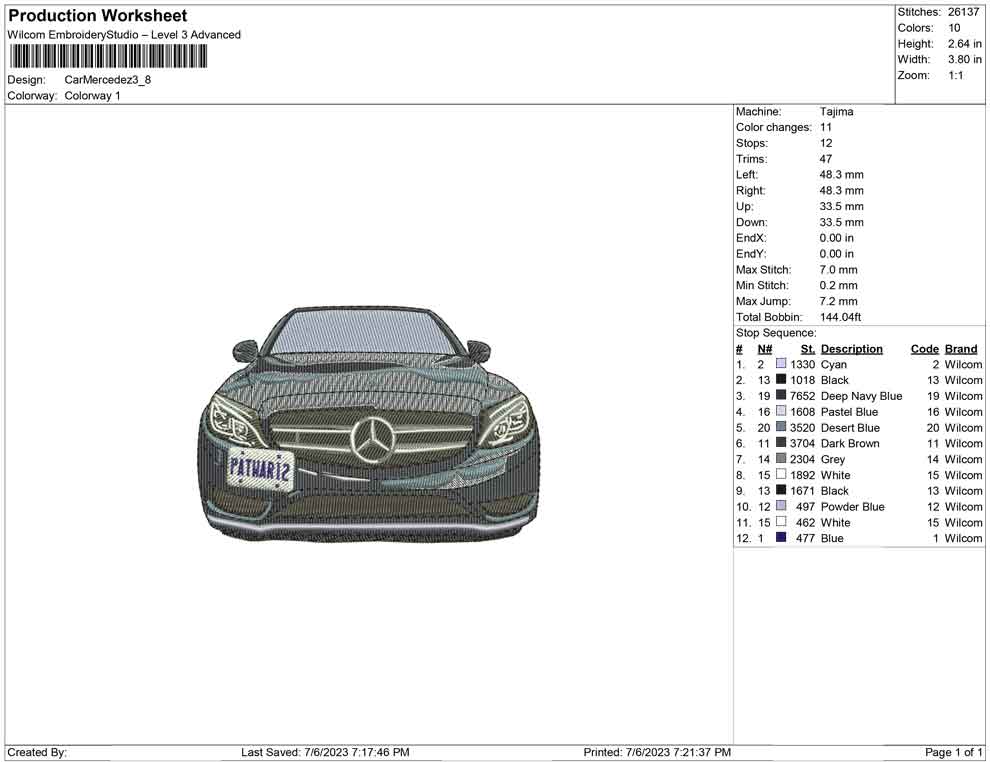Click the Code column header
Image resolution: width=990 pixels, height=762 pixels.
coord(924,349)
